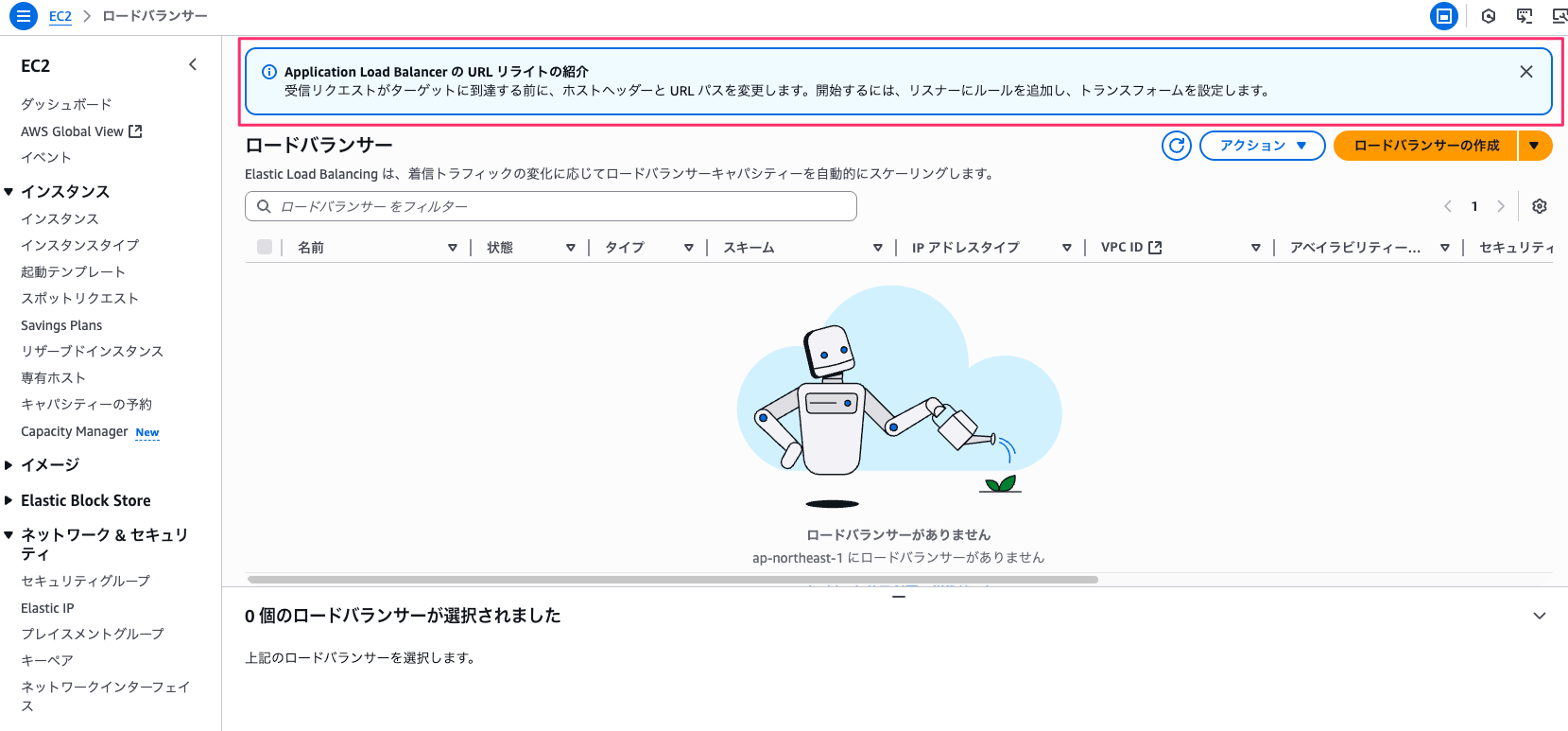
Task: Dismiss the URL rewrite info banner
Action: coord(1525,72)
